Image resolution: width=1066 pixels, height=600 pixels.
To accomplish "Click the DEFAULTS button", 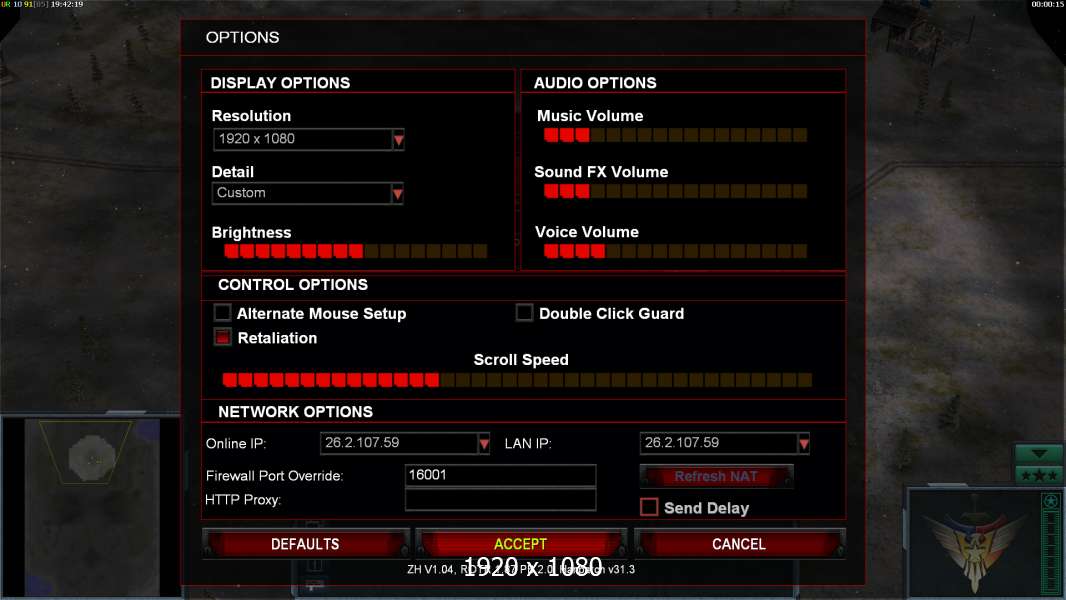I will coord(305,544).
